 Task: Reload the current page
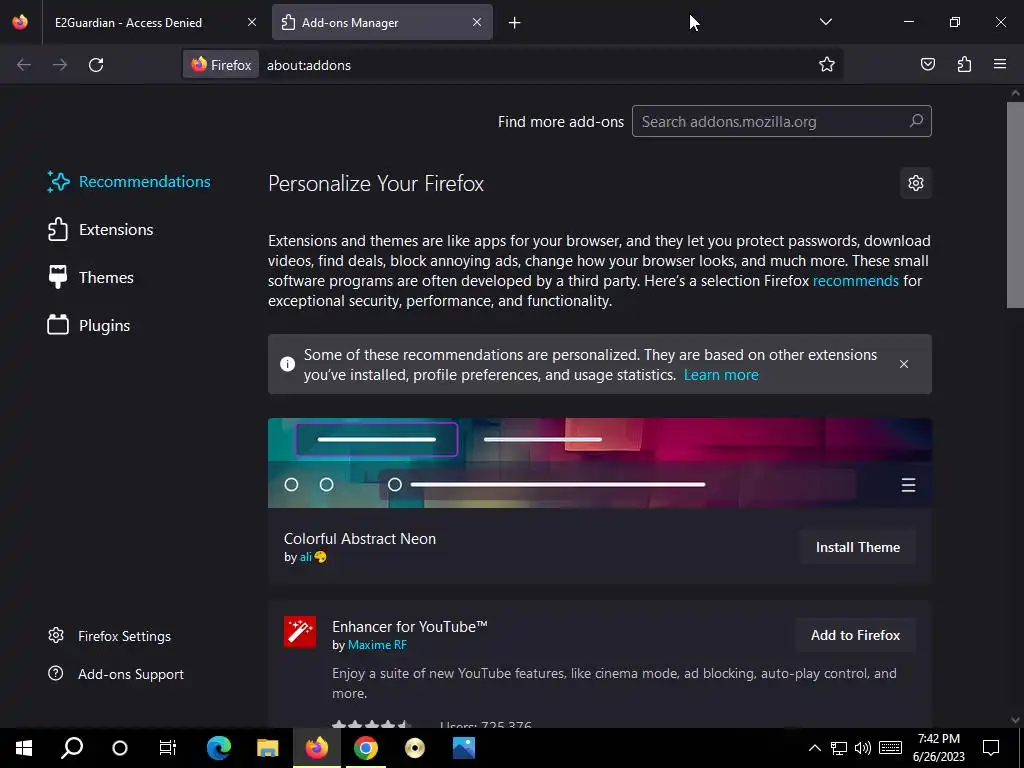[96, 65]
